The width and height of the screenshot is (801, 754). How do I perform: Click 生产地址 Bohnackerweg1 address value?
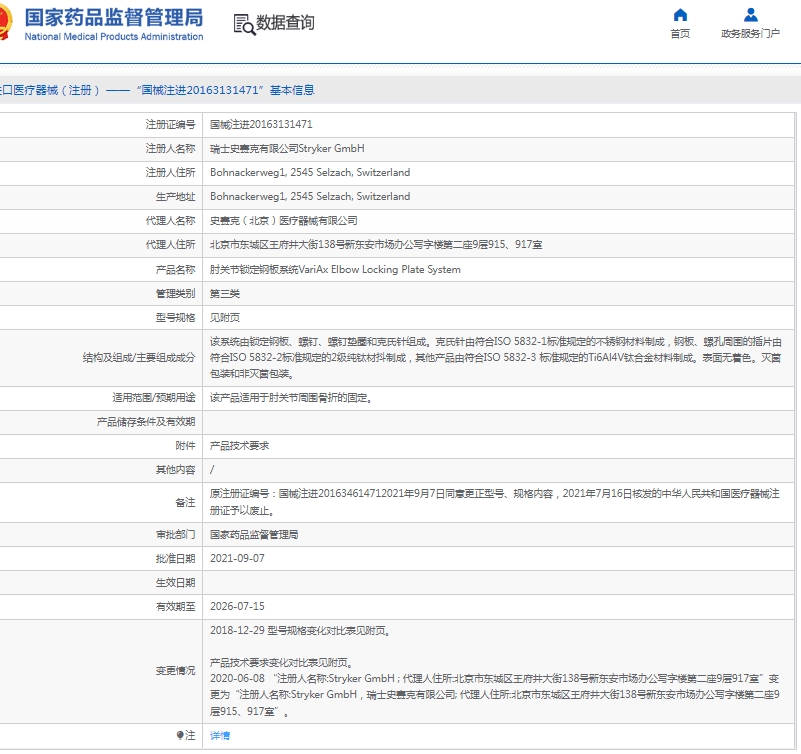310,196
